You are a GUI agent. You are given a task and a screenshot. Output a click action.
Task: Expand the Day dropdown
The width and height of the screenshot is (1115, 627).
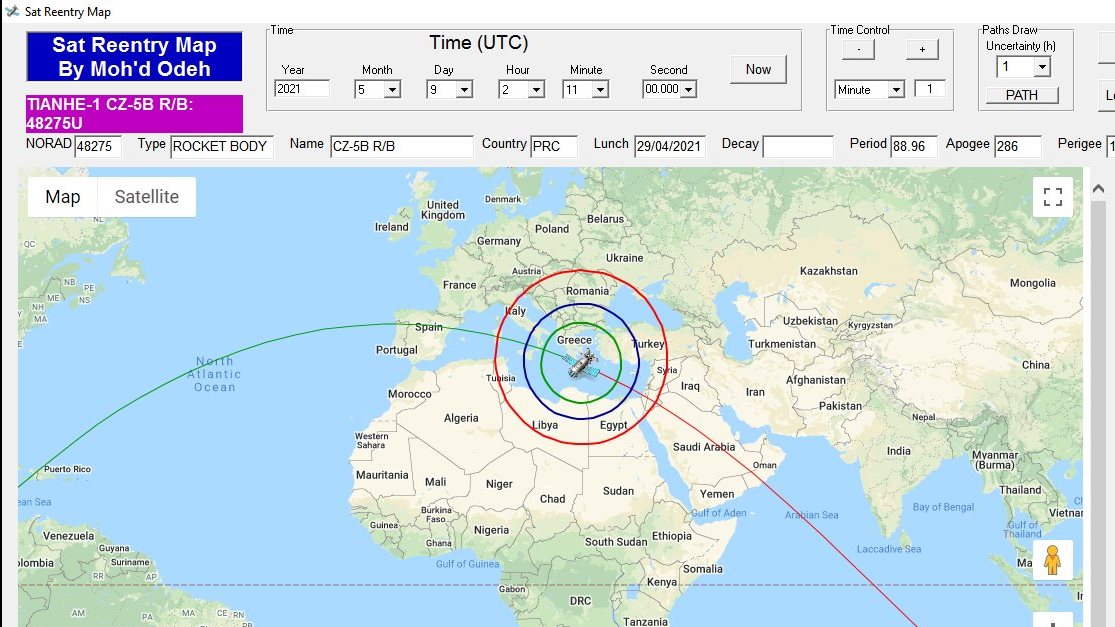click(x=464, y=90)
